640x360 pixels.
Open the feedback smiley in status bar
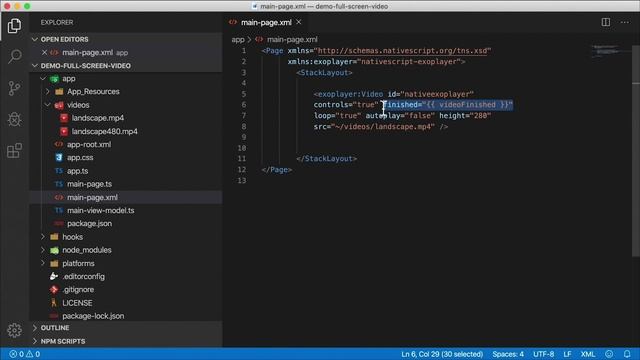[609, 354]
